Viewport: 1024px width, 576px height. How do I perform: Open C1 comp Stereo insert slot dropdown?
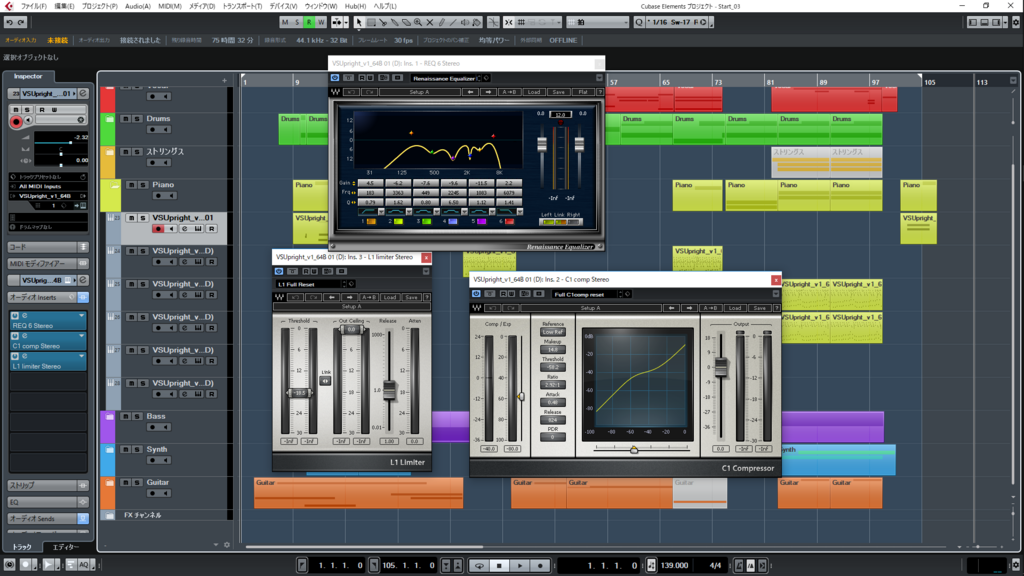pos(82,336)
